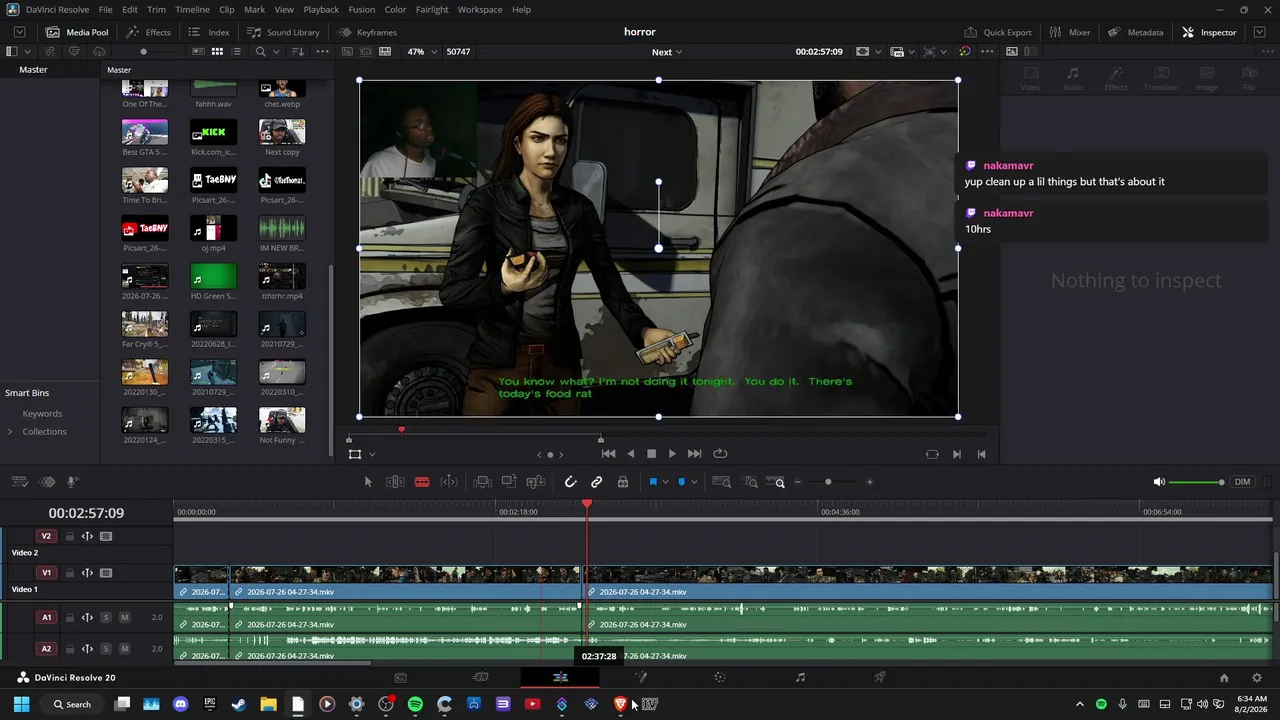This screenshot has height=720, width=1280.
Task: Open the Sound Library panel
Action: coord(283,32)
